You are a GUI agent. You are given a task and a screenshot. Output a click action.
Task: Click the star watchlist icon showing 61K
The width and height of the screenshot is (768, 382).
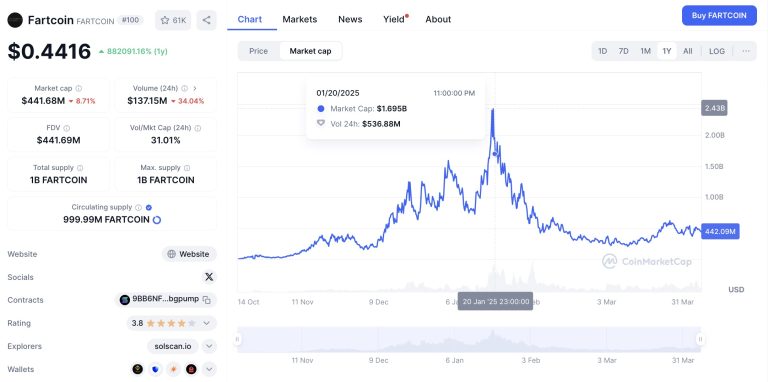click(173, 20)
